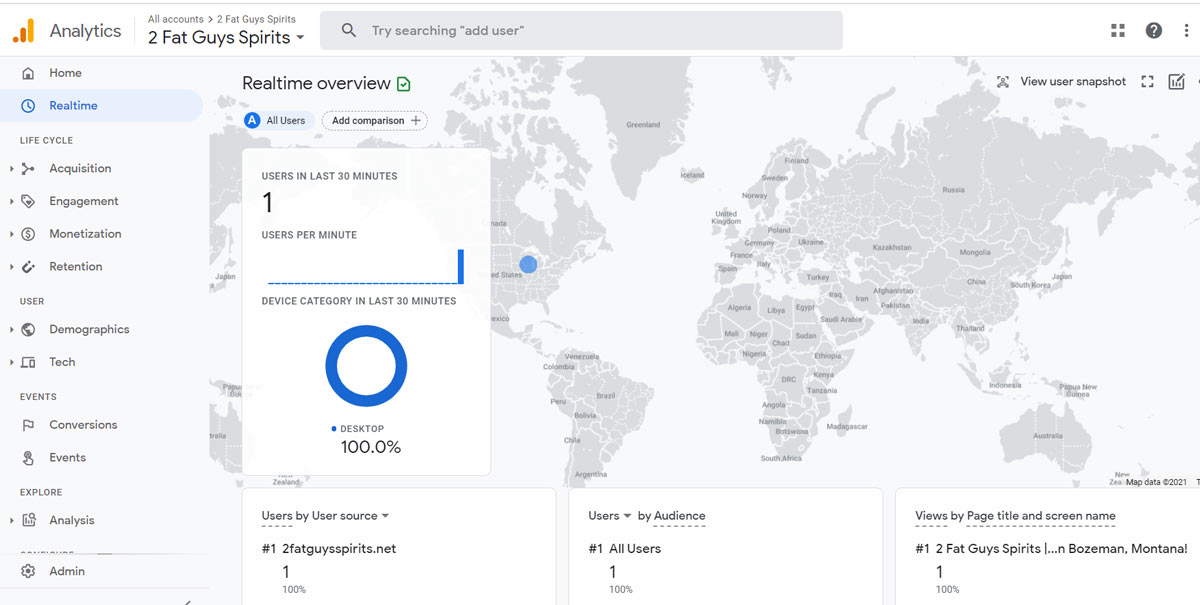Select Realtime in the sidebar

(x=101, y=106)
